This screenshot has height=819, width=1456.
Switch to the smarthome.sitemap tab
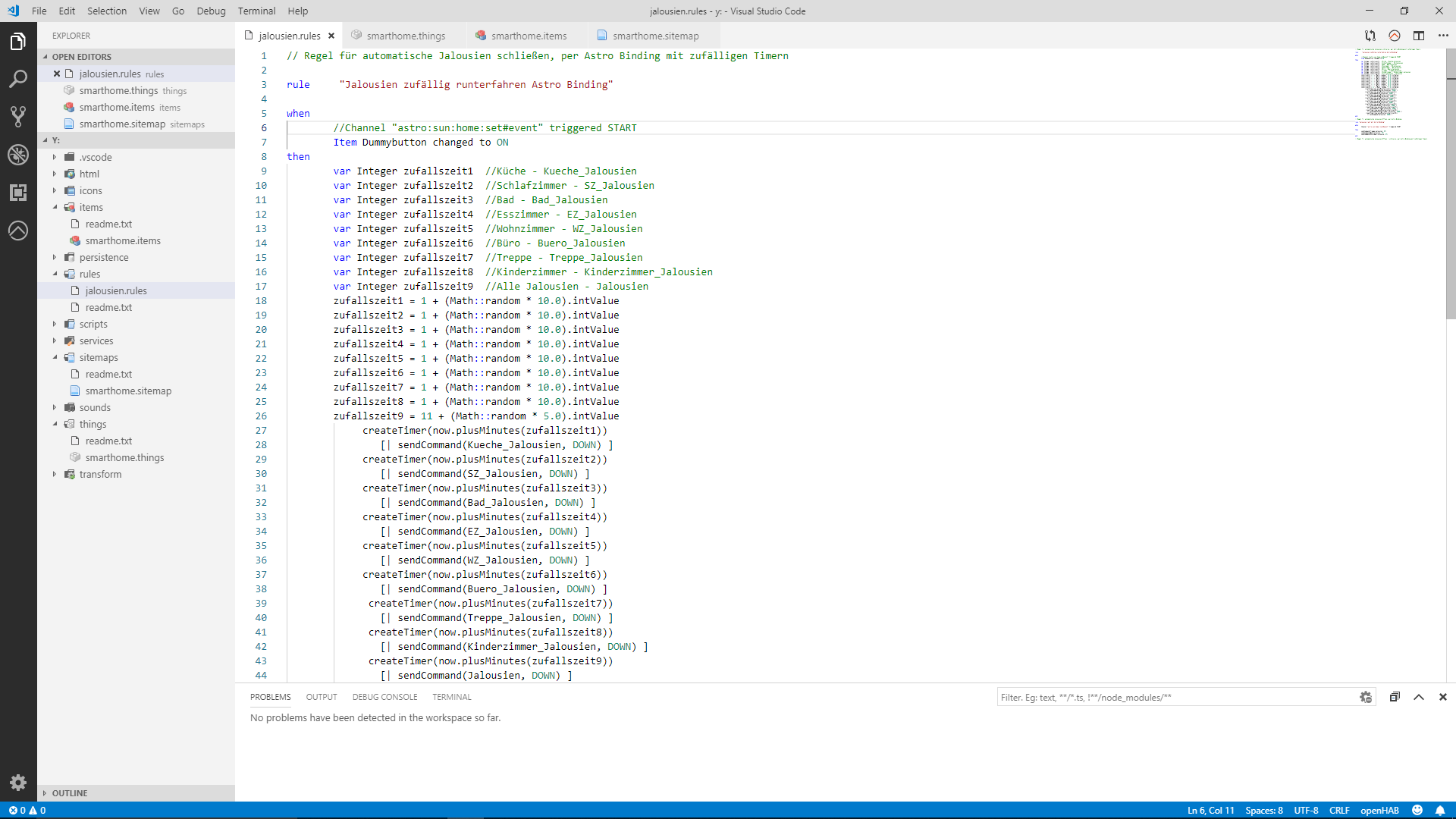point(655,36)
